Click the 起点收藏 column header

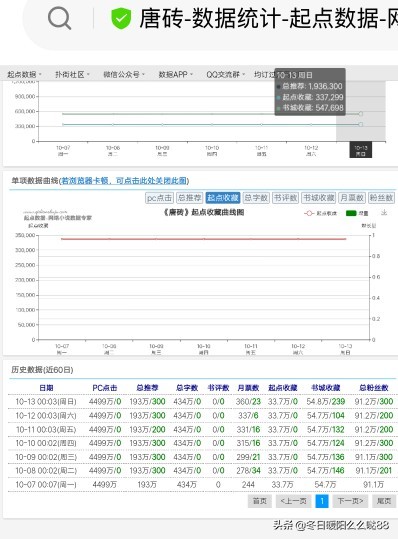click(x=283, y=388)
